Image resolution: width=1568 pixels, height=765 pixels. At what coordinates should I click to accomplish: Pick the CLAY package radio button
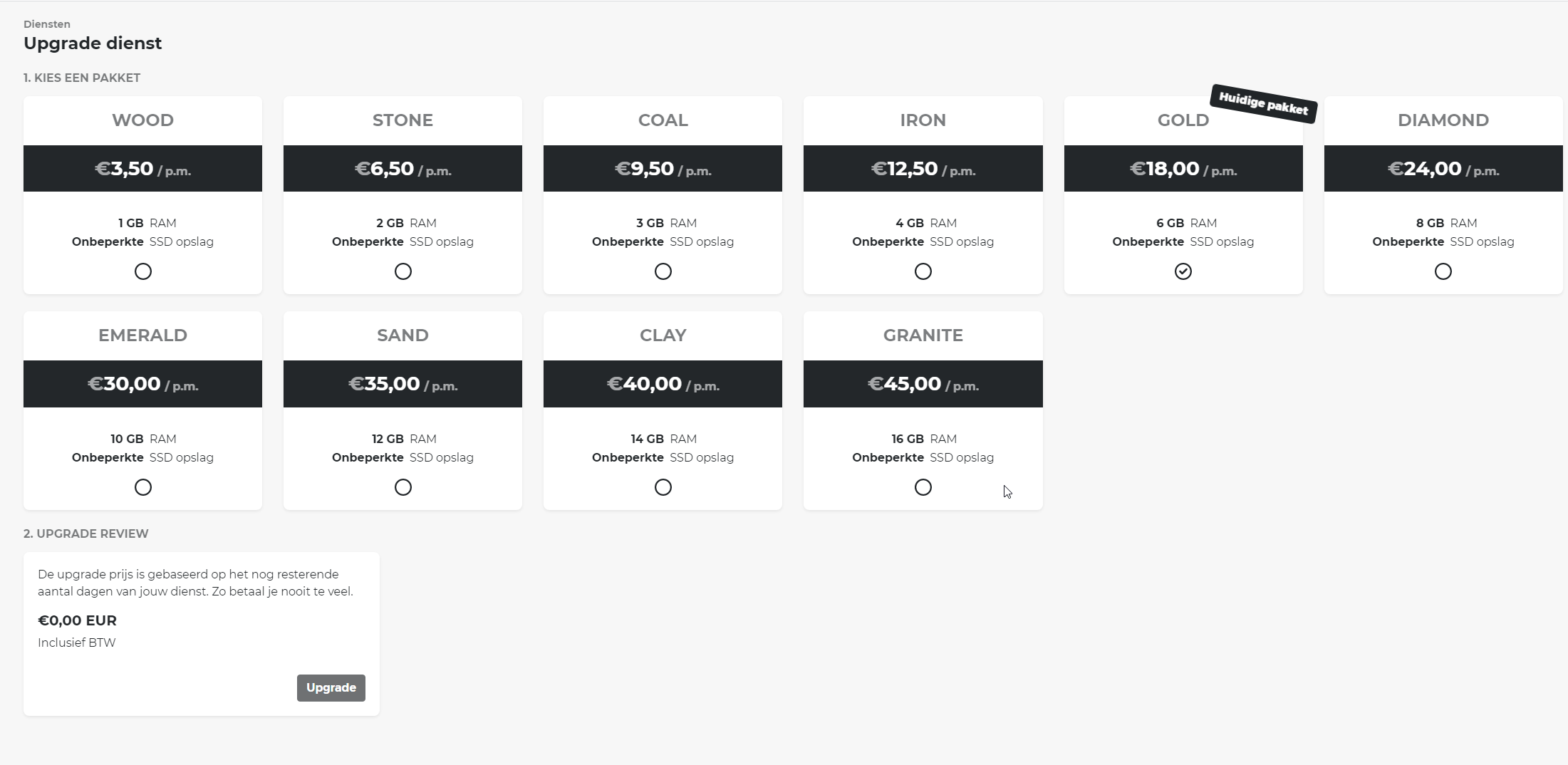click(x=663, y=487)
